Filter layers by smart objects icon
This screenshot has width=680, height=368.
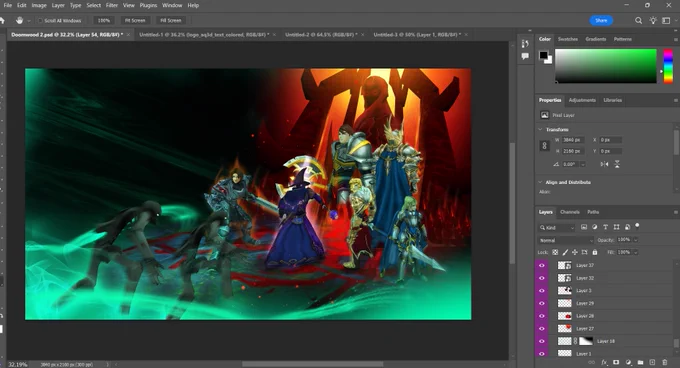tap(627, 227)
